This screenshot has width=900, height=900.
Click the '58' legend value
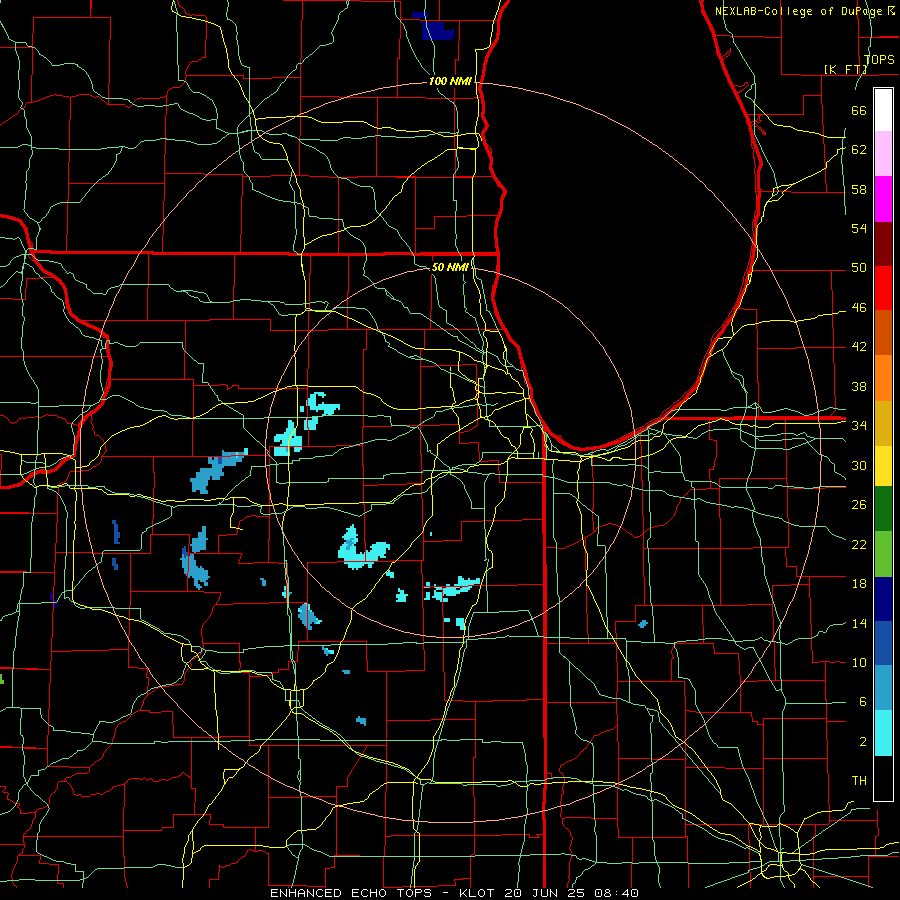[859, 189]
